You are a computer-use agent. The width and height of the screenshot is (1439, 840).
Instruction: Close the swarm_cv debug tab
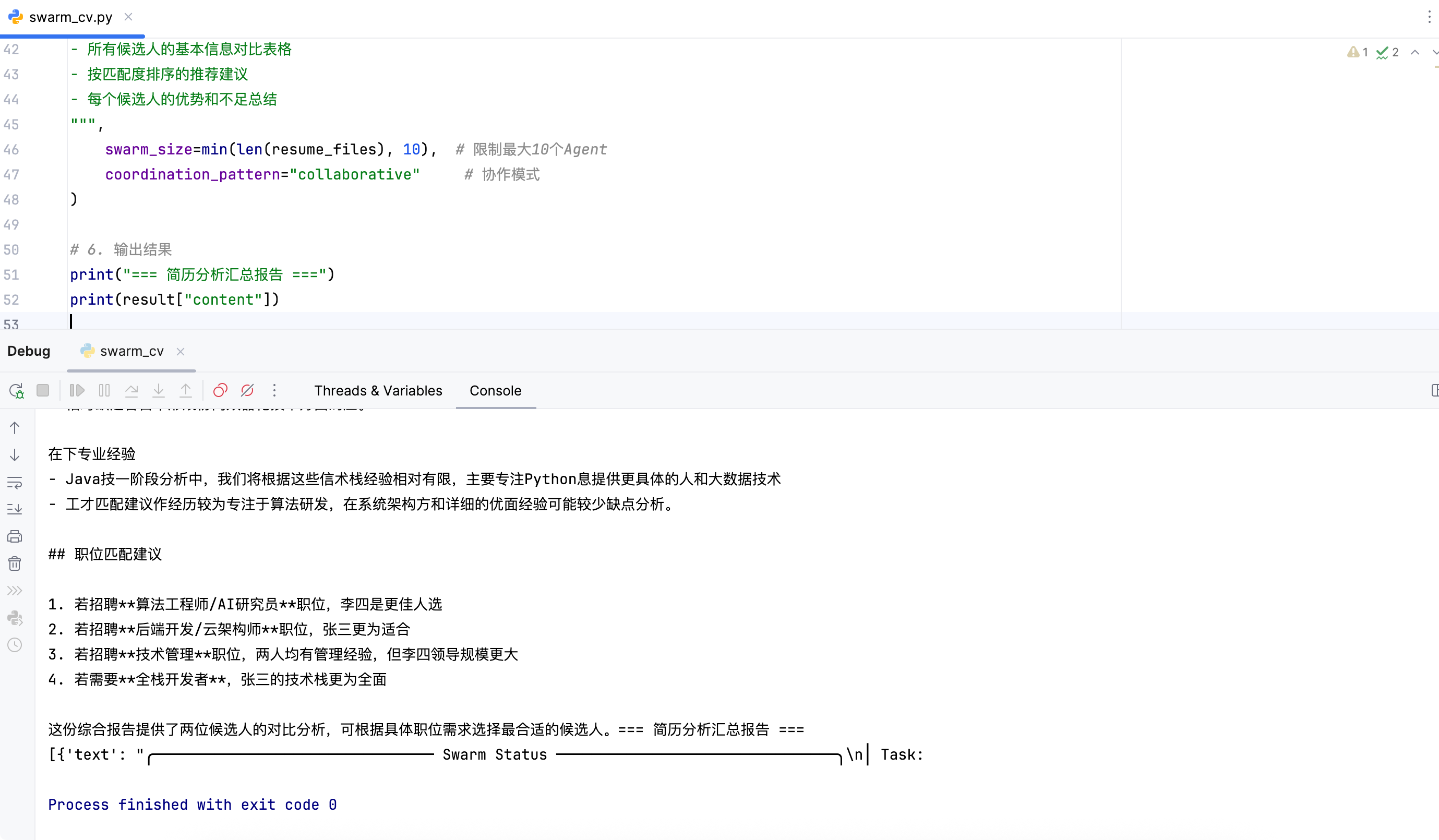point(181,351)
